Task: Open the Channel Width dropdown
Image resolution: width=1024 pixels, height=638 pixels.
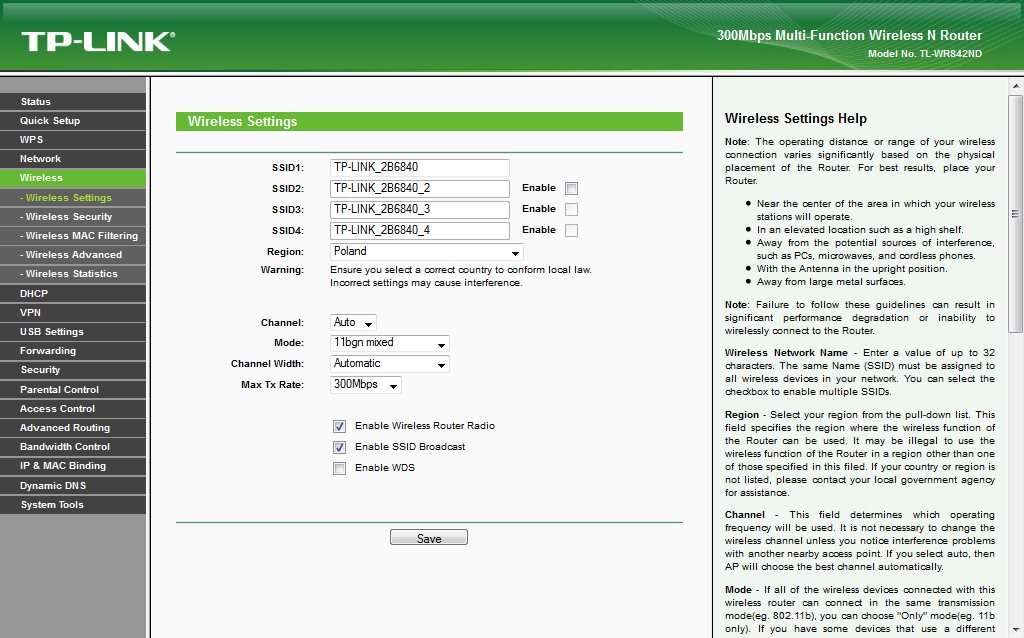Action: tap(390, 364)
